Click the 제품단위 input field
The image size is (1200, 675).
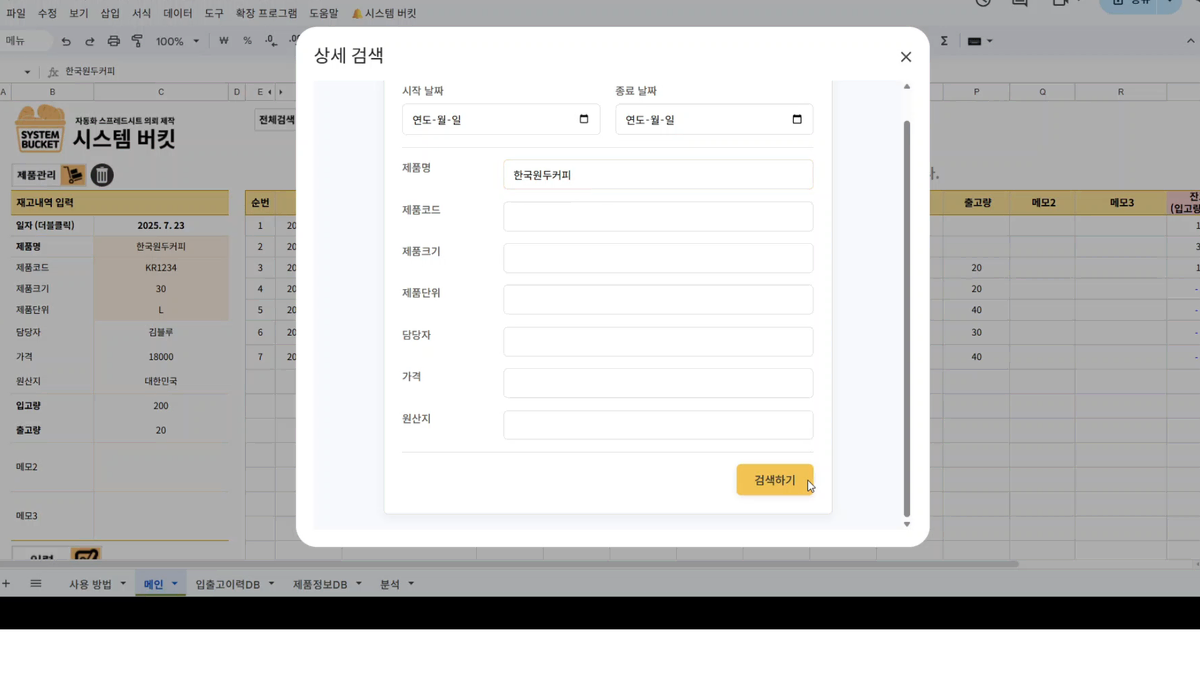pos(658,299)
